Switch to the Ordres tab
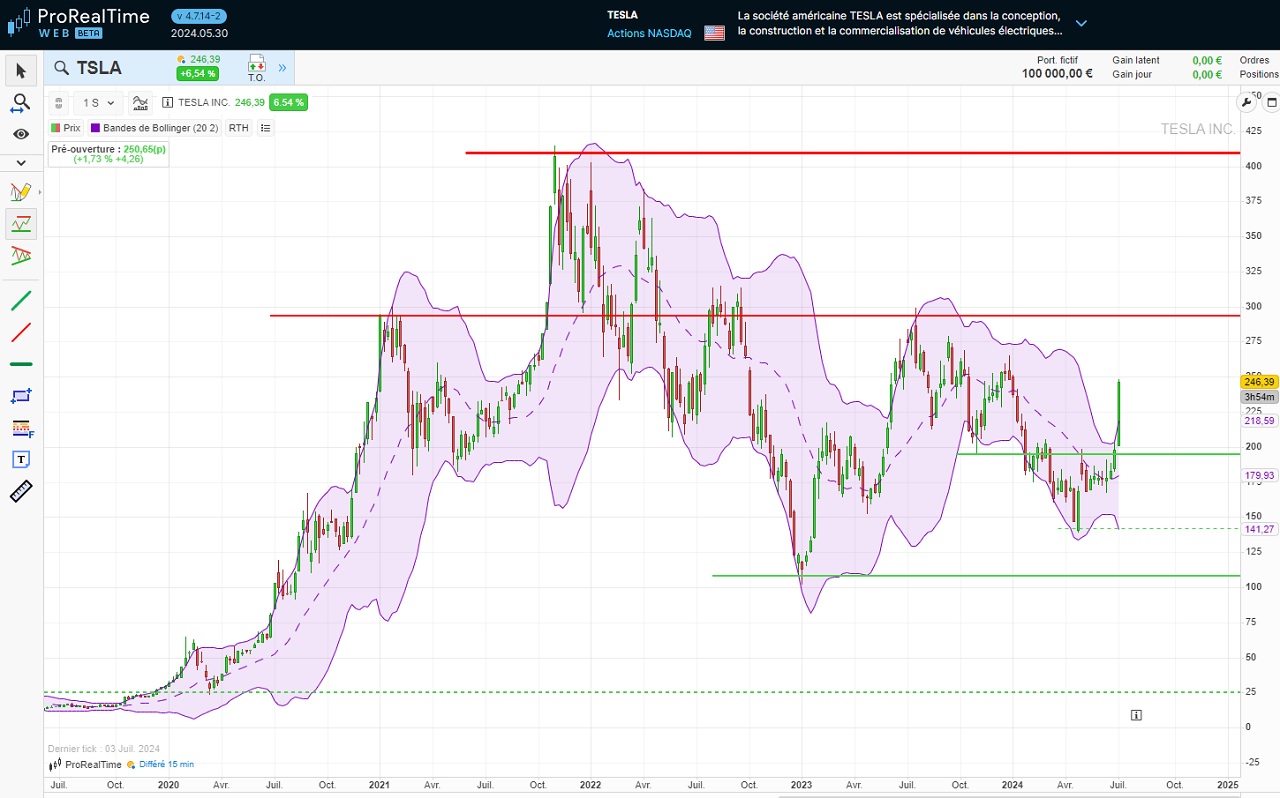1280x798 pixels. [x=1256, y=60]
